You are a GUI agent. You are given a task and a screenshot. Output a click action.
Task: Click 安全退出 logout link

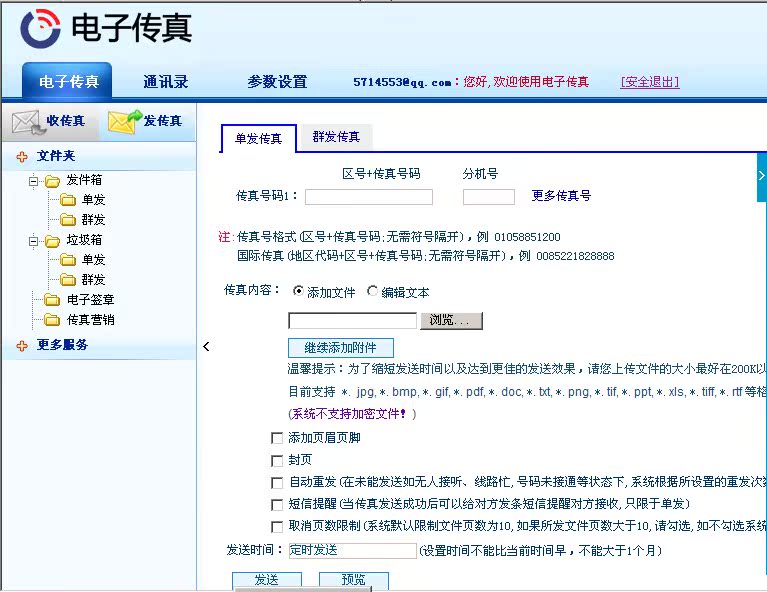pyautogui.click(x=650, y=82)
